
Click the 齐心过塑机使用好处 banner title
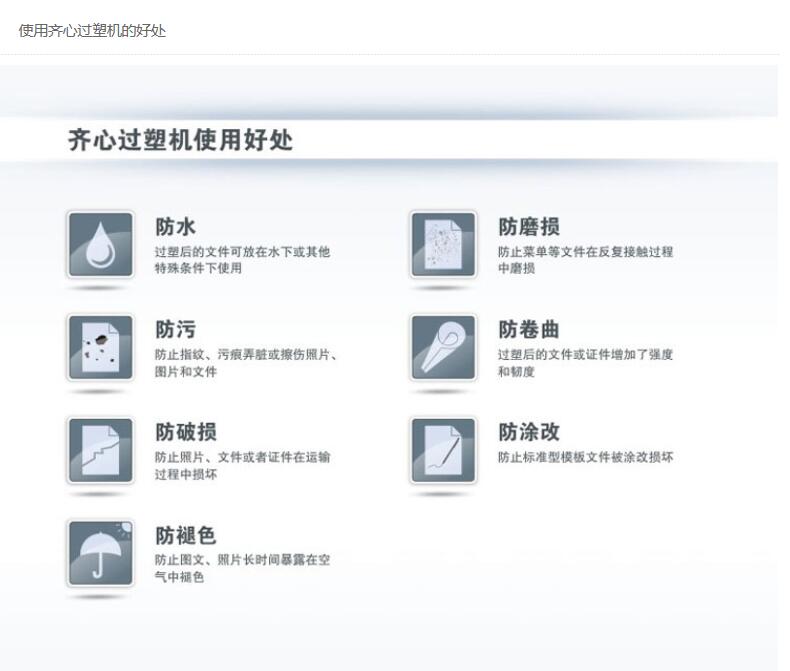pyautogui.click(x=180, y=140)
